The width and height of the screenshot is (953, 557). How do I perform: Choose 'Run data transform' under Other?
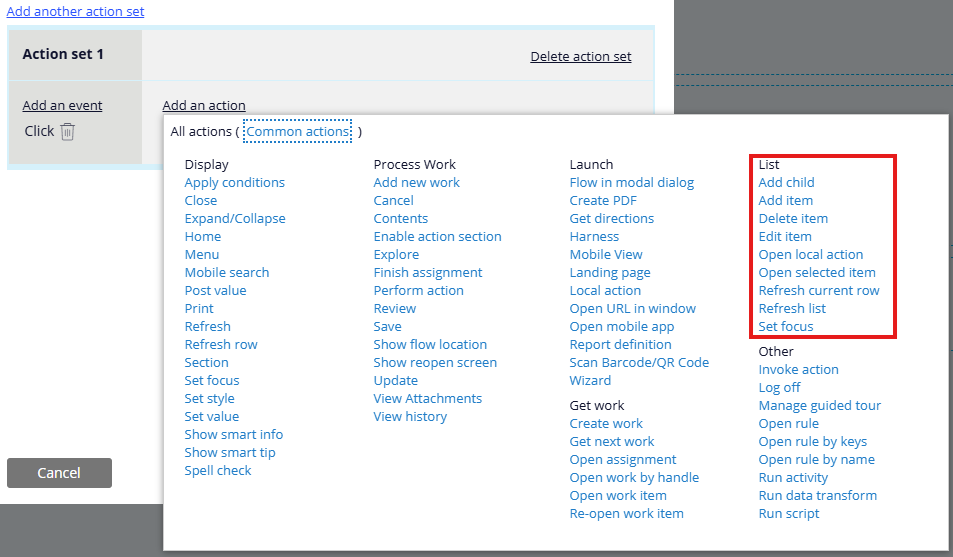click(x=817, y=495)
